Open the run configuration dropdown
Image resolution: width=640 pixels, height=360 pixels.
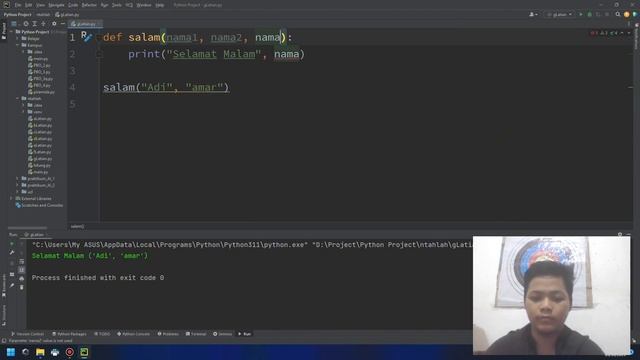pyautogui.click(x=560, y=14)
